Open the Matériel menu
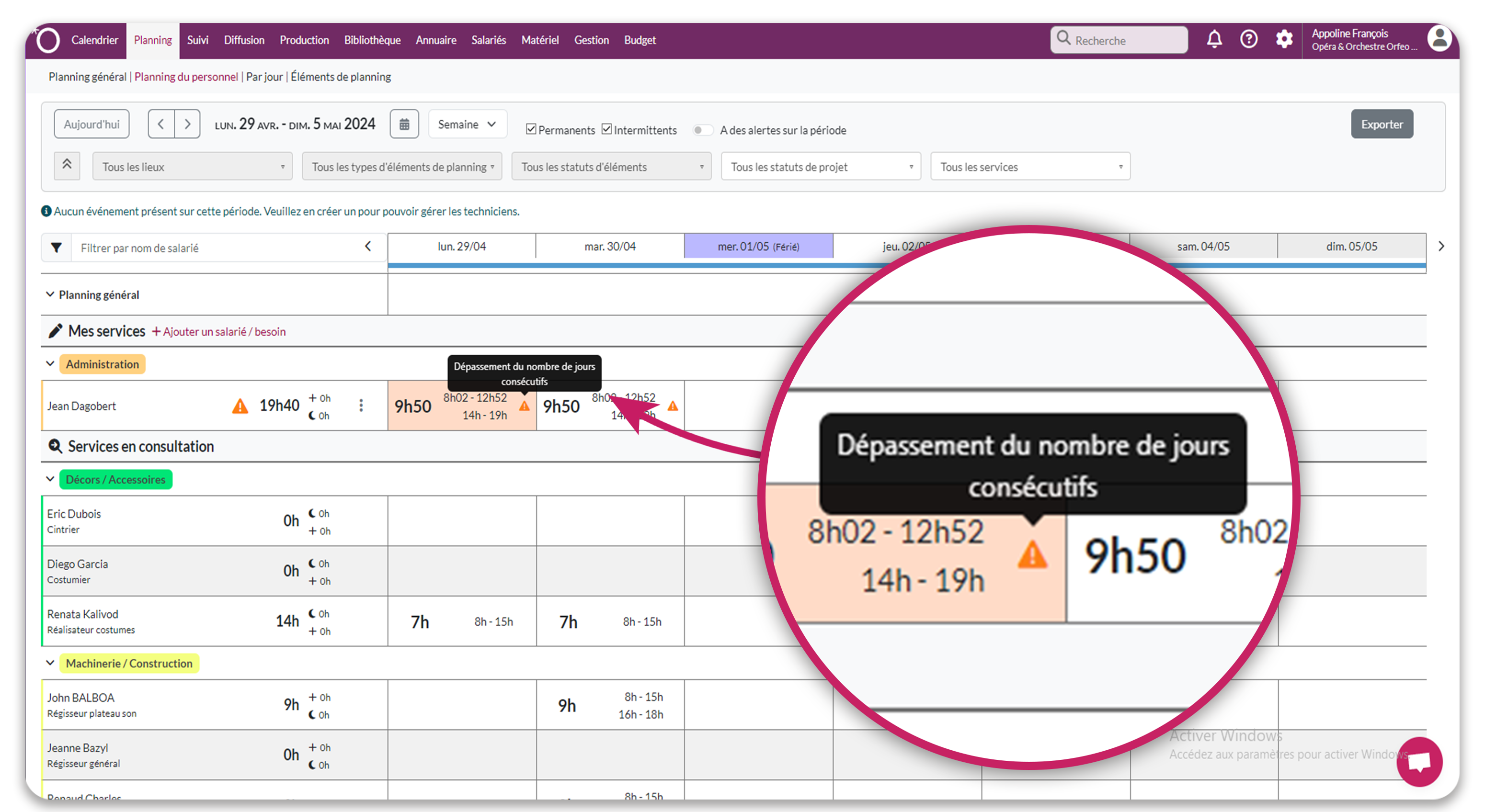This screenshot has width=1485, height=812. [x=540, y=40]
